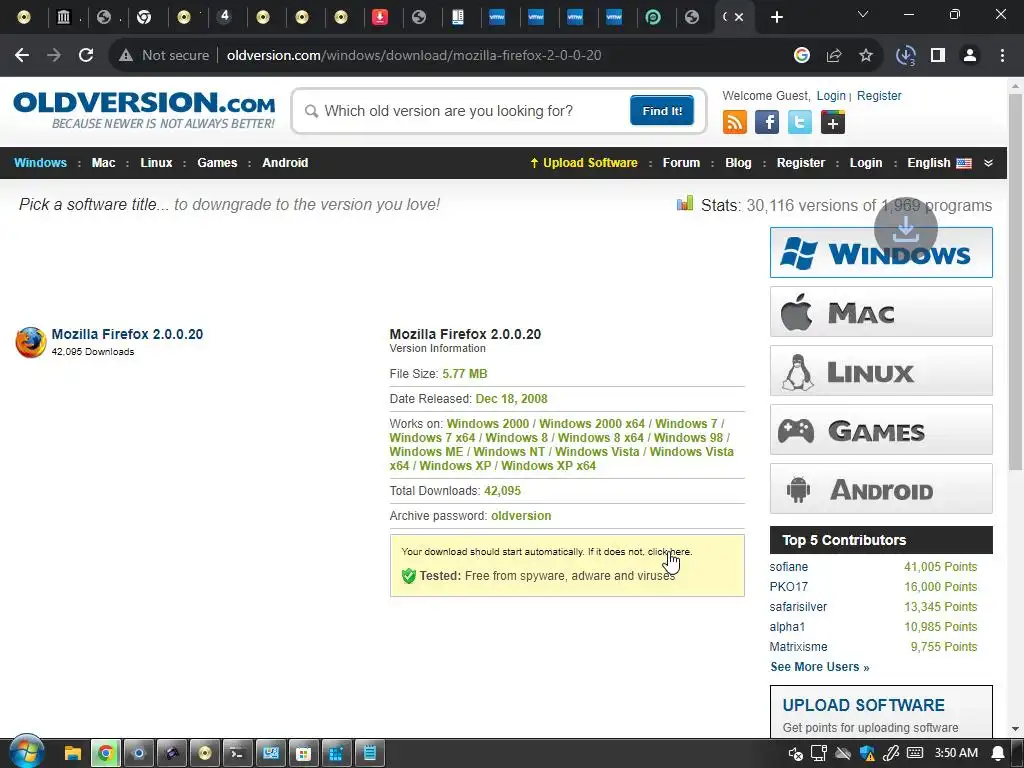The image size is (1024, 768).
Task: Select the Windows navigation menu item
Action: (40, 163)
